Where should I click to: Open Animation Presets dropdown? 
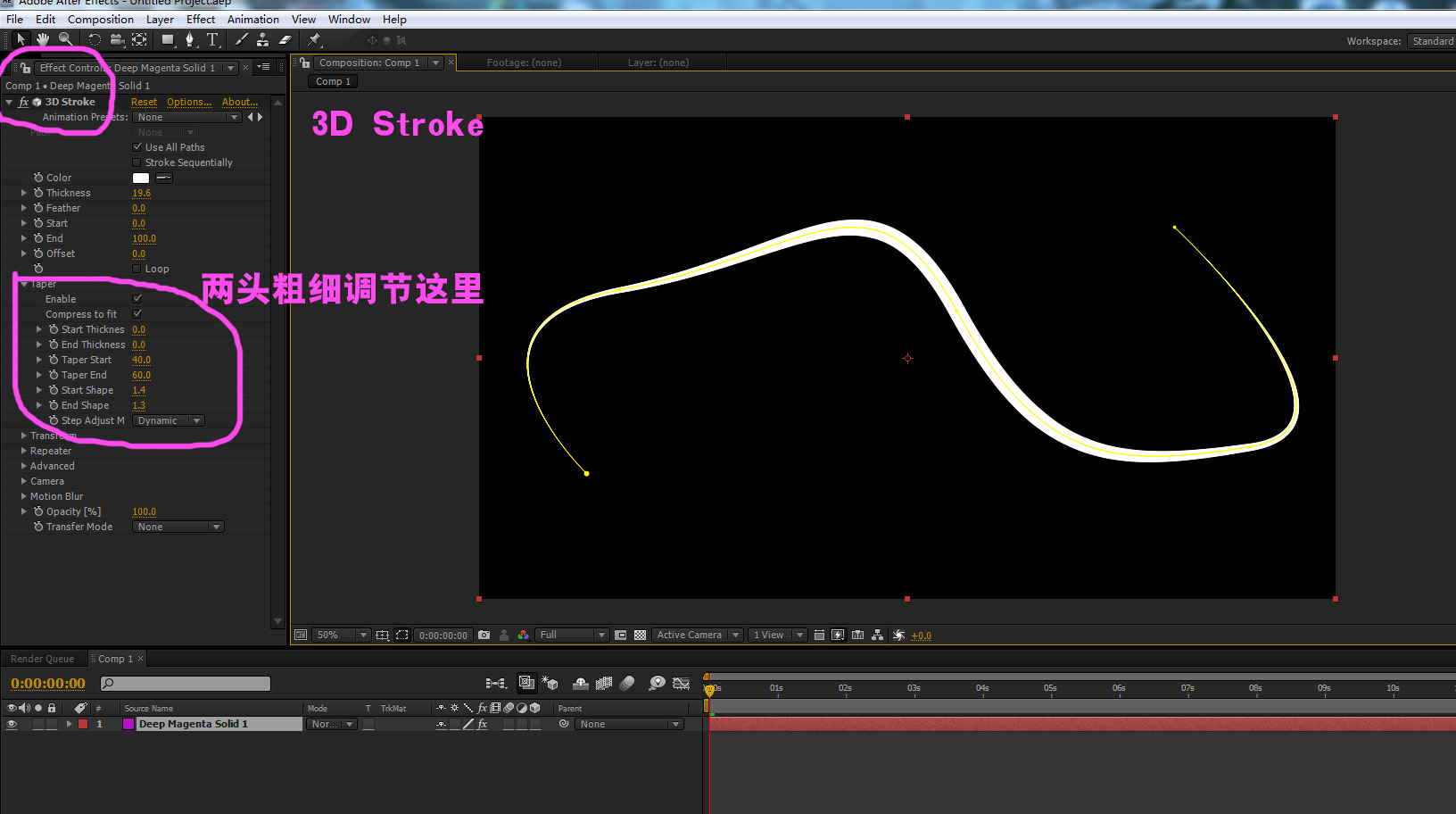tap(189, 117)
